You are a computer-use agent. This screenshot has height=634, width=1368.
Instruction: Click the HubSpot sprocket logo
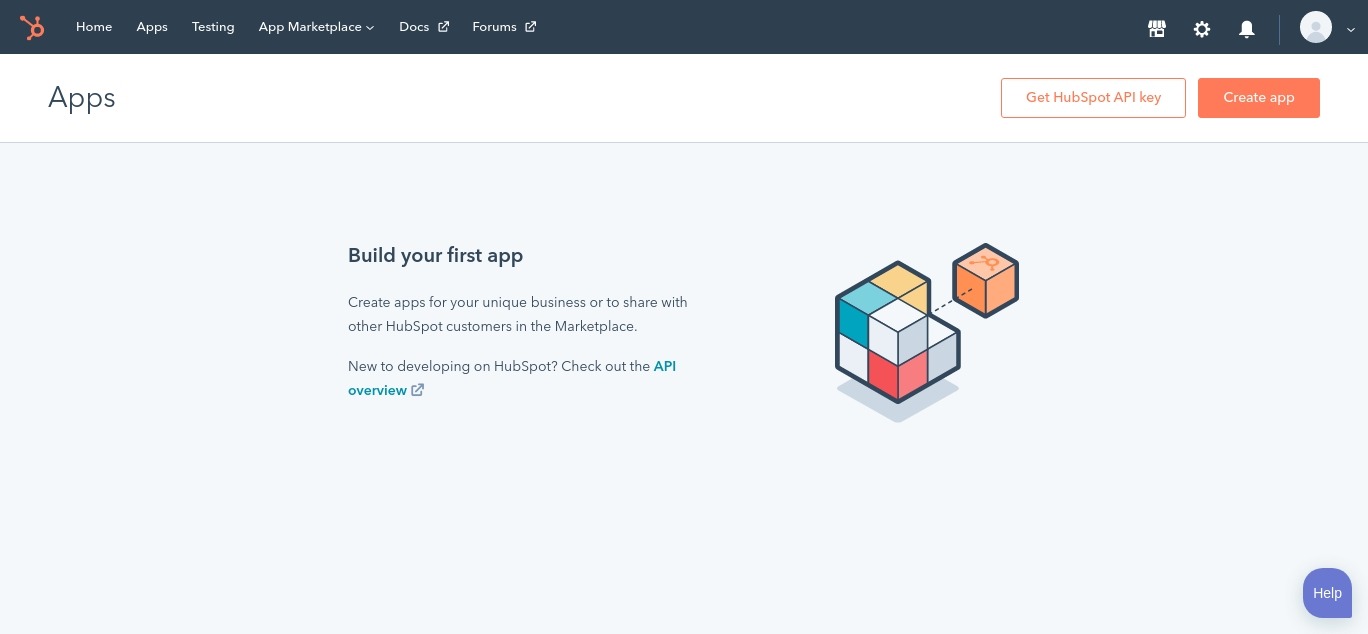32,27
